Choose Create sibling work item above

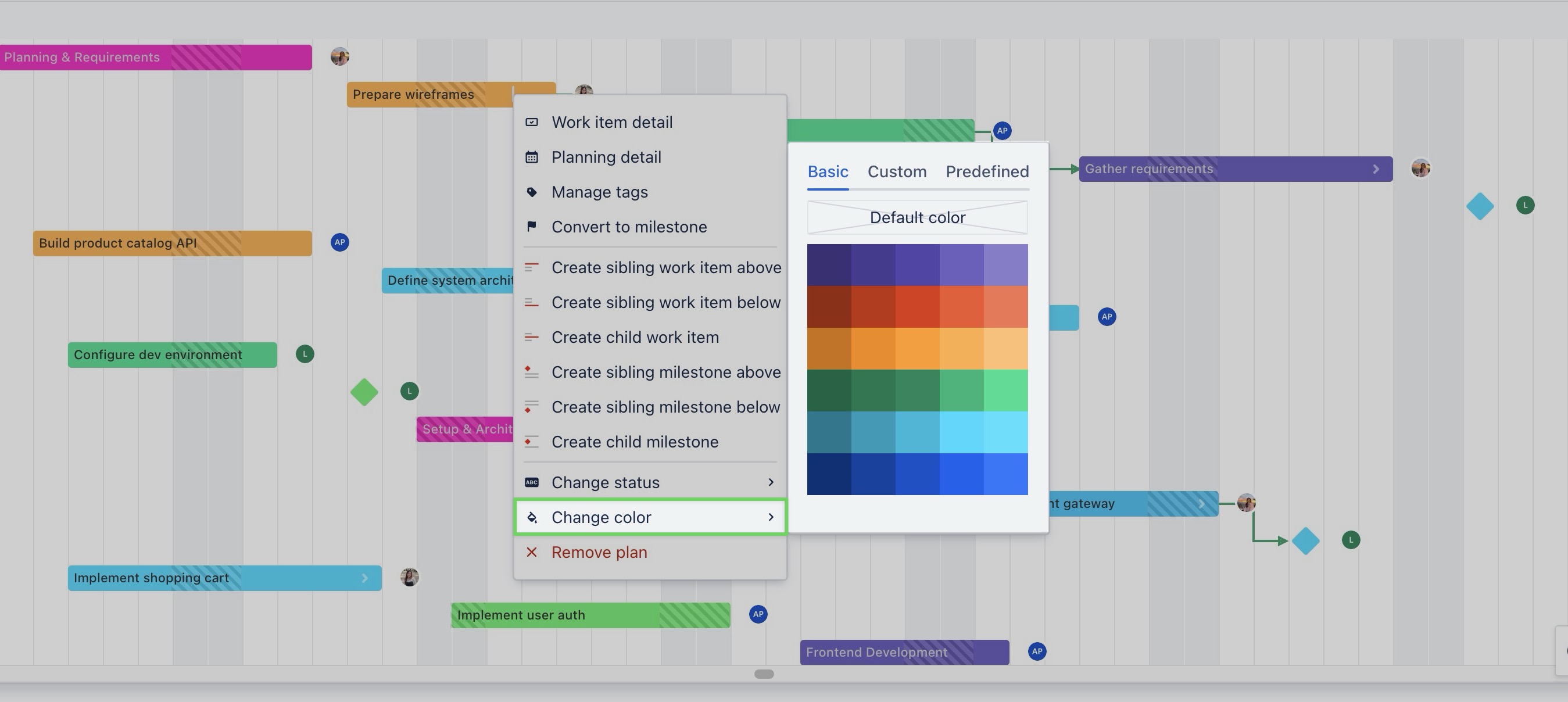coord(666,268)
